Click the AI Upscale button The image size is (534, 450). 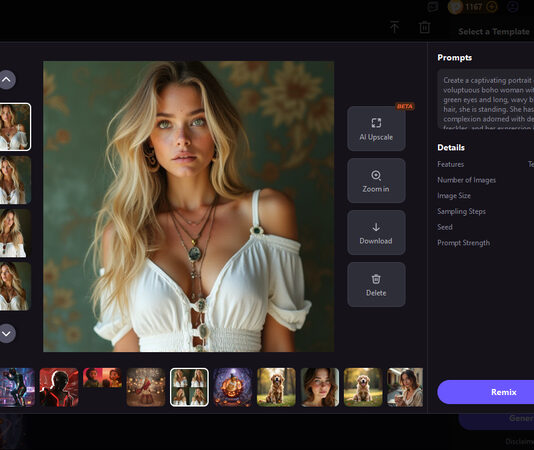tap(376, 128)
